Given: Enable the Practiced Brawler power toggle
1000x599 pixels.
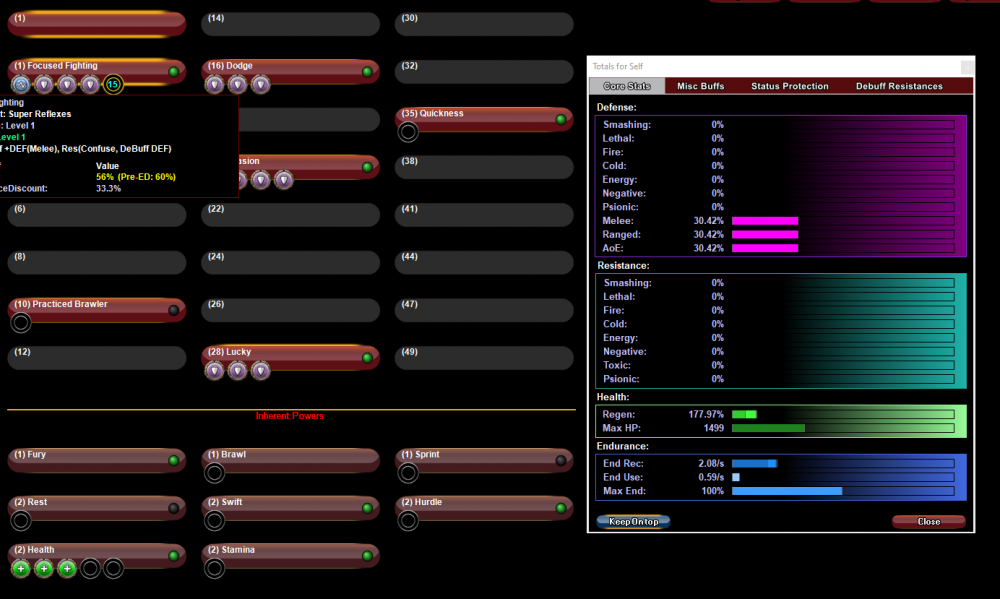Looking at the screenshot, I should pos(173,310).
